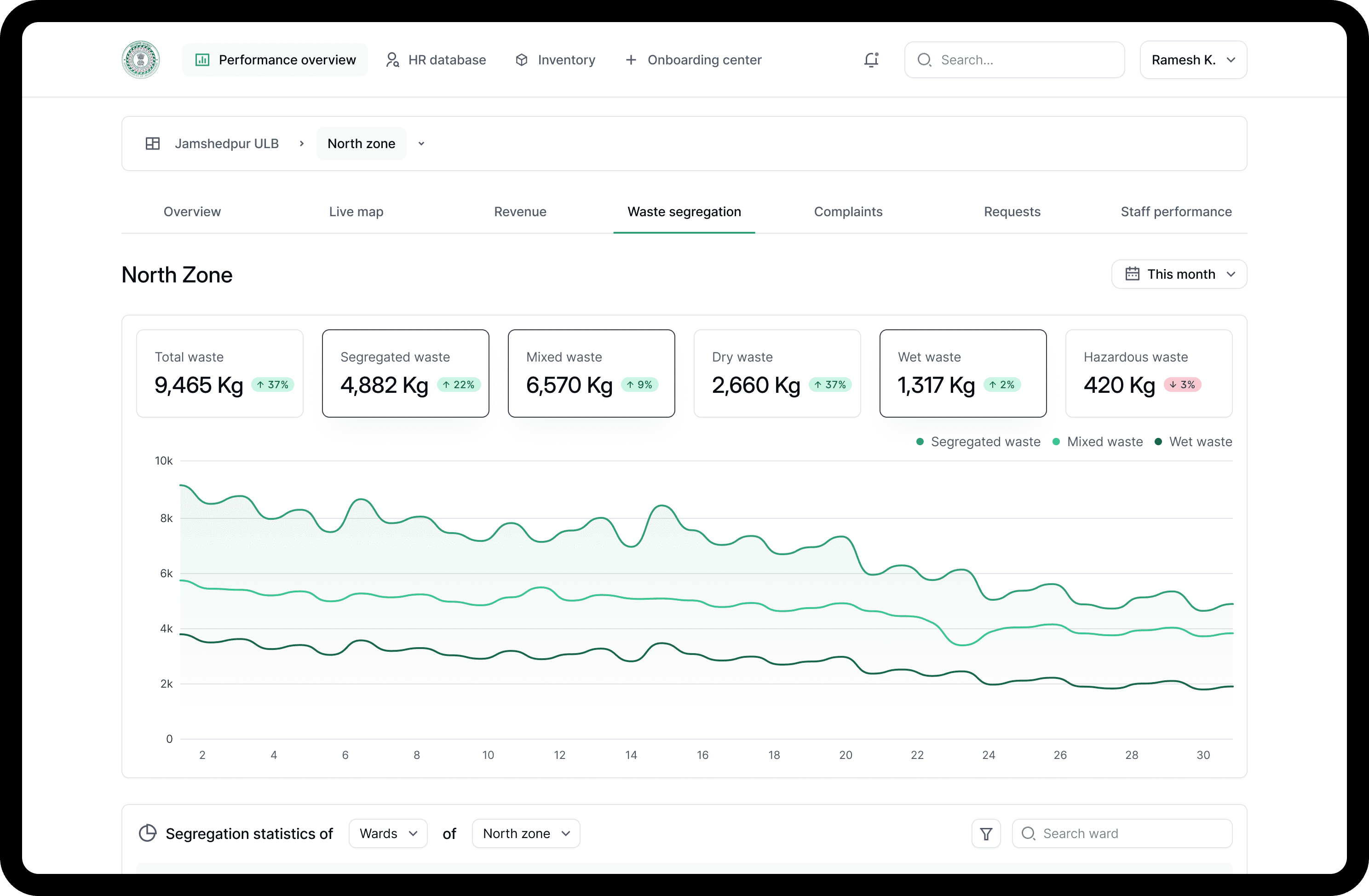This screenshot has height=896, width=1369.
Task: Switch to the Complaints tab
Action: click(848, 212)
